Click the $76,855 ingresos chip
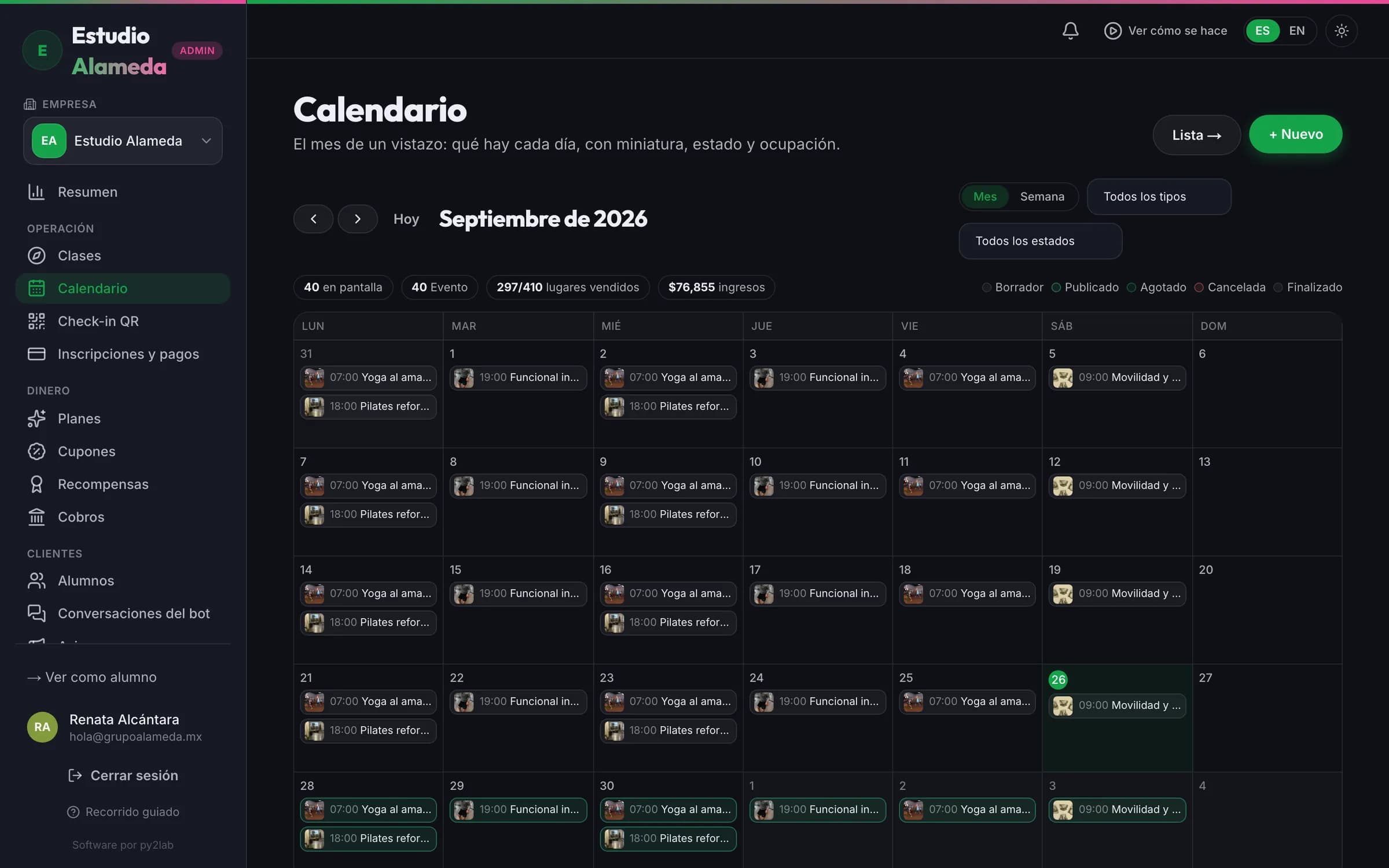This screenshot has width=1389, height=868. tap(716, 288)
